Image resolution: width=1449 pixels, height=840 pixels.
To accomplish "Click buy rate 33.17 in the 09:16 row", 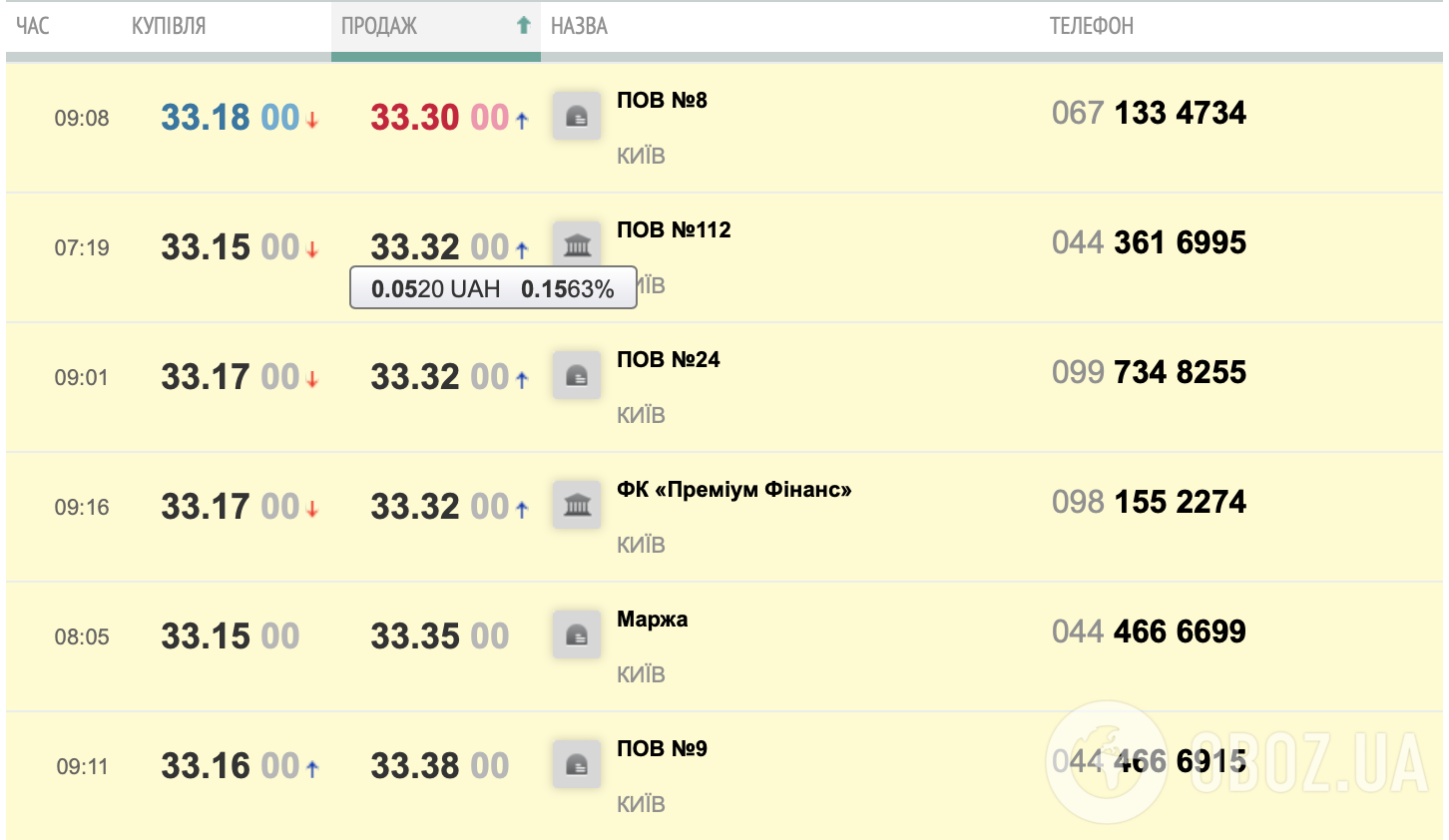I will tap(230, 507).
